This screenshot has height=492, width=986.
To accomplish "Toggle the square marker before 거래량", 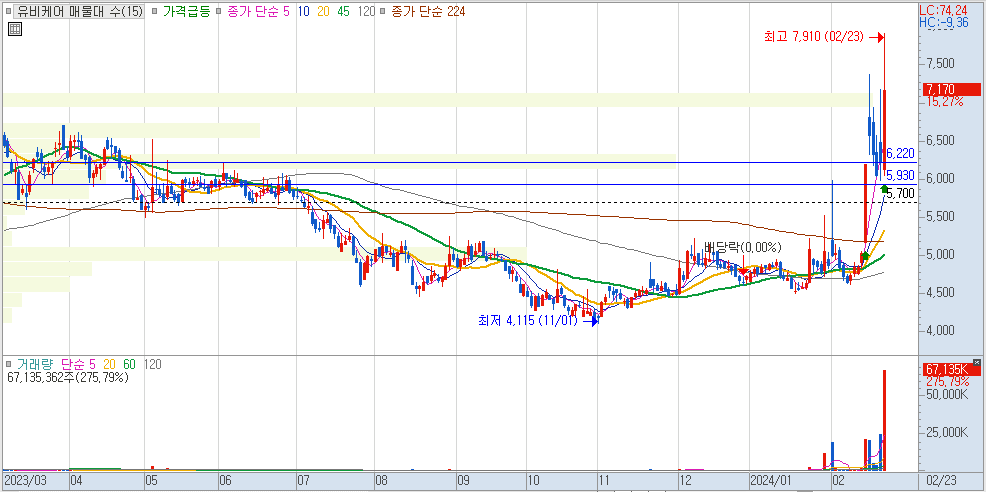I will 8,364.
